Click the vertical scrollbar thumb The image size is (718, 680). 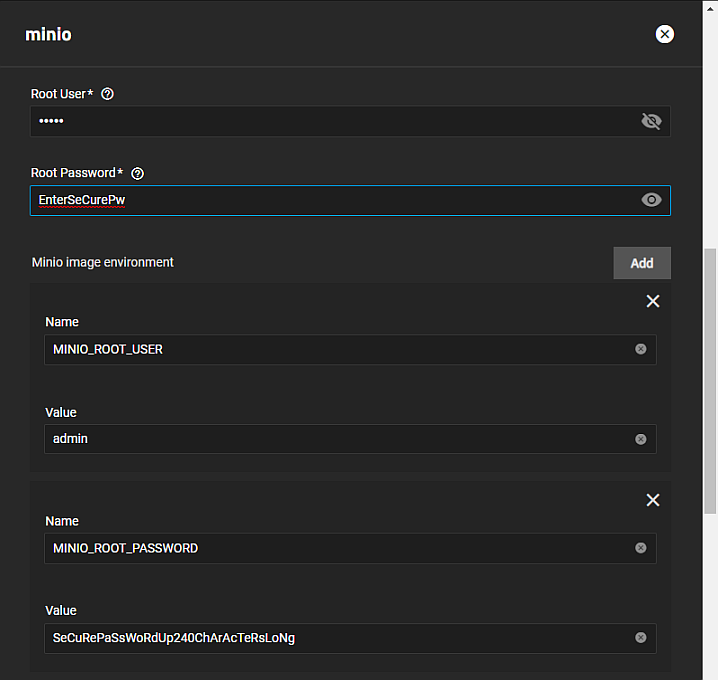click(x=710, y=380)
